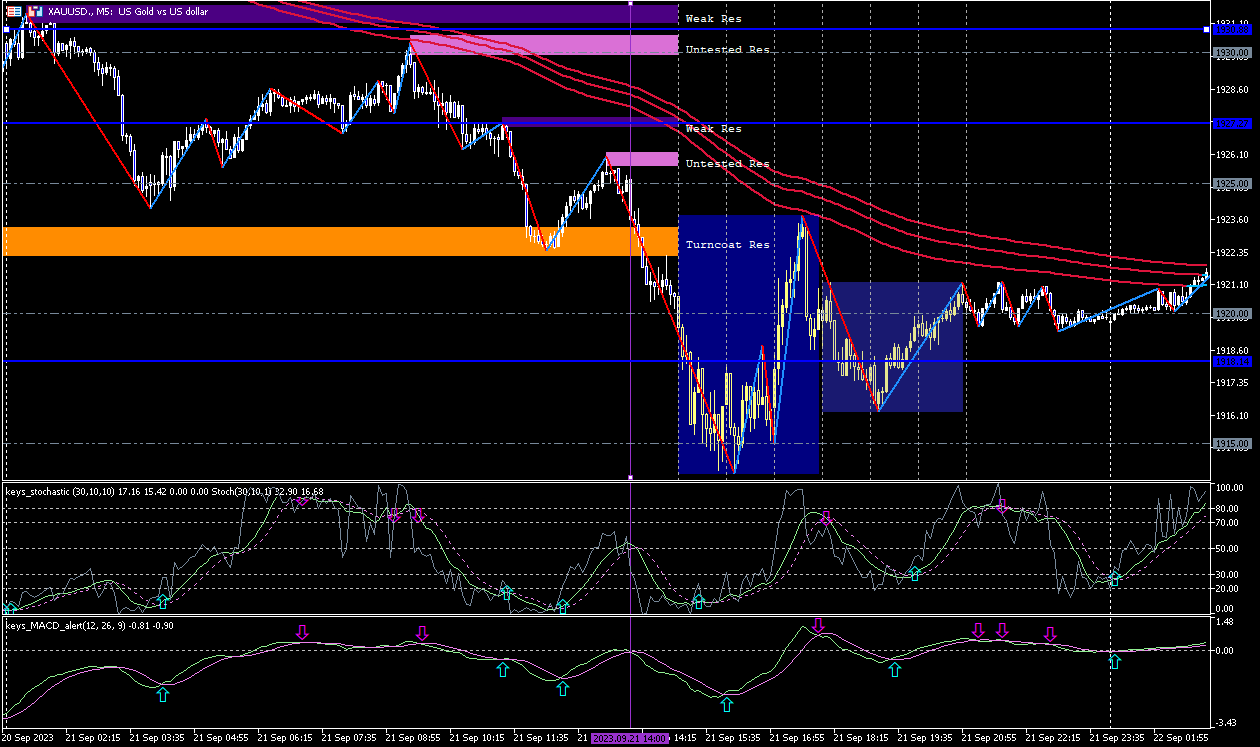Select the 'Turncoat Res' label
The width and height of the screenshot is (1260, 747).
tap(727, 245)
